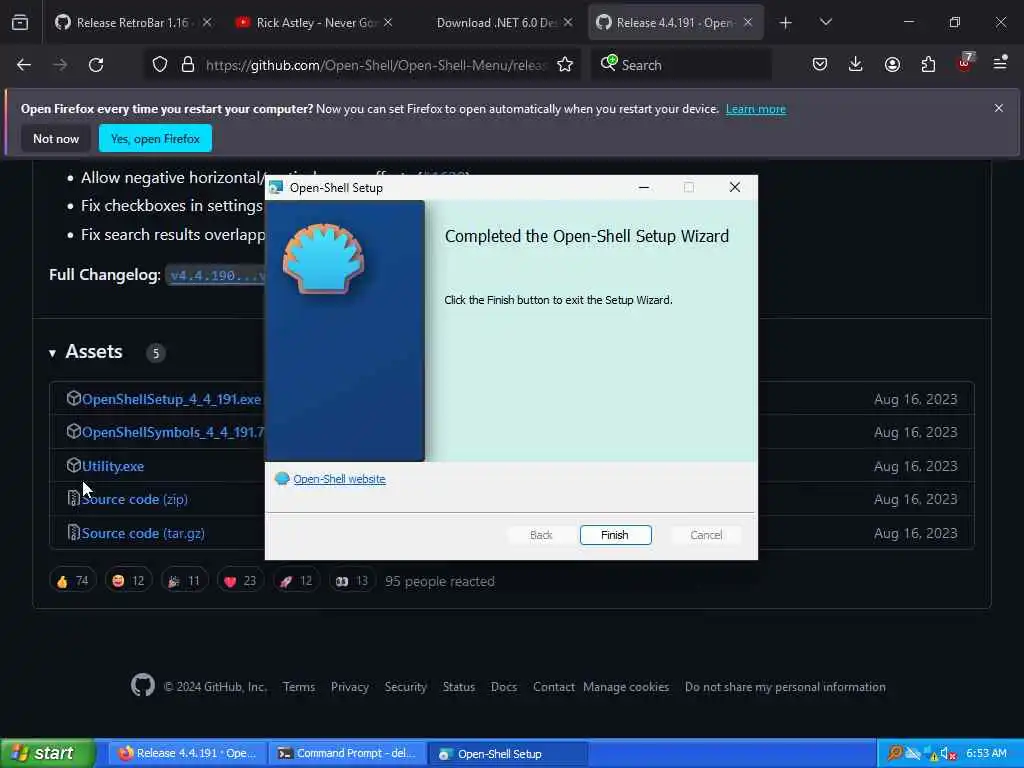Bookmark this page with the star

pyautogui.click(x=565, y=65)
